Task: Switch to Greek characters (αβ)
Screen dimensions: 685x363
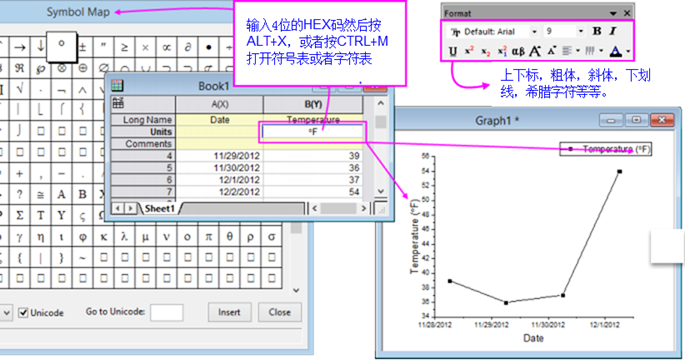Action: tap(518, 52)
